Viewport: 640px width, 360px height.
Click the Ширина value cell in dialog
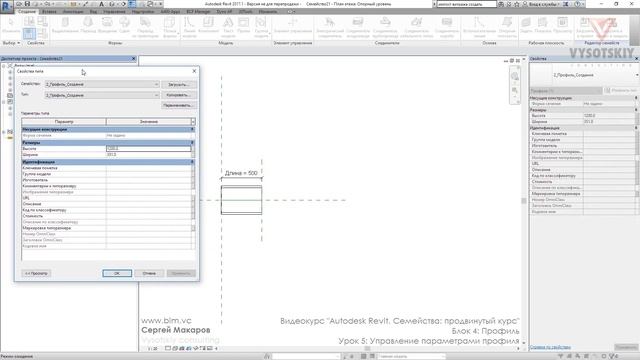coord(149,155)
